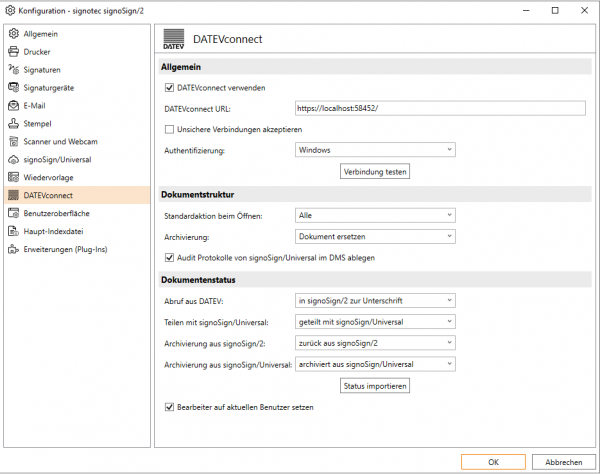Image resolution: width=600 pixels, height=474 pixels.
Task: Click the Signaturen icon in sidebar
Action: pyautogui.click(x=14, y=70)
